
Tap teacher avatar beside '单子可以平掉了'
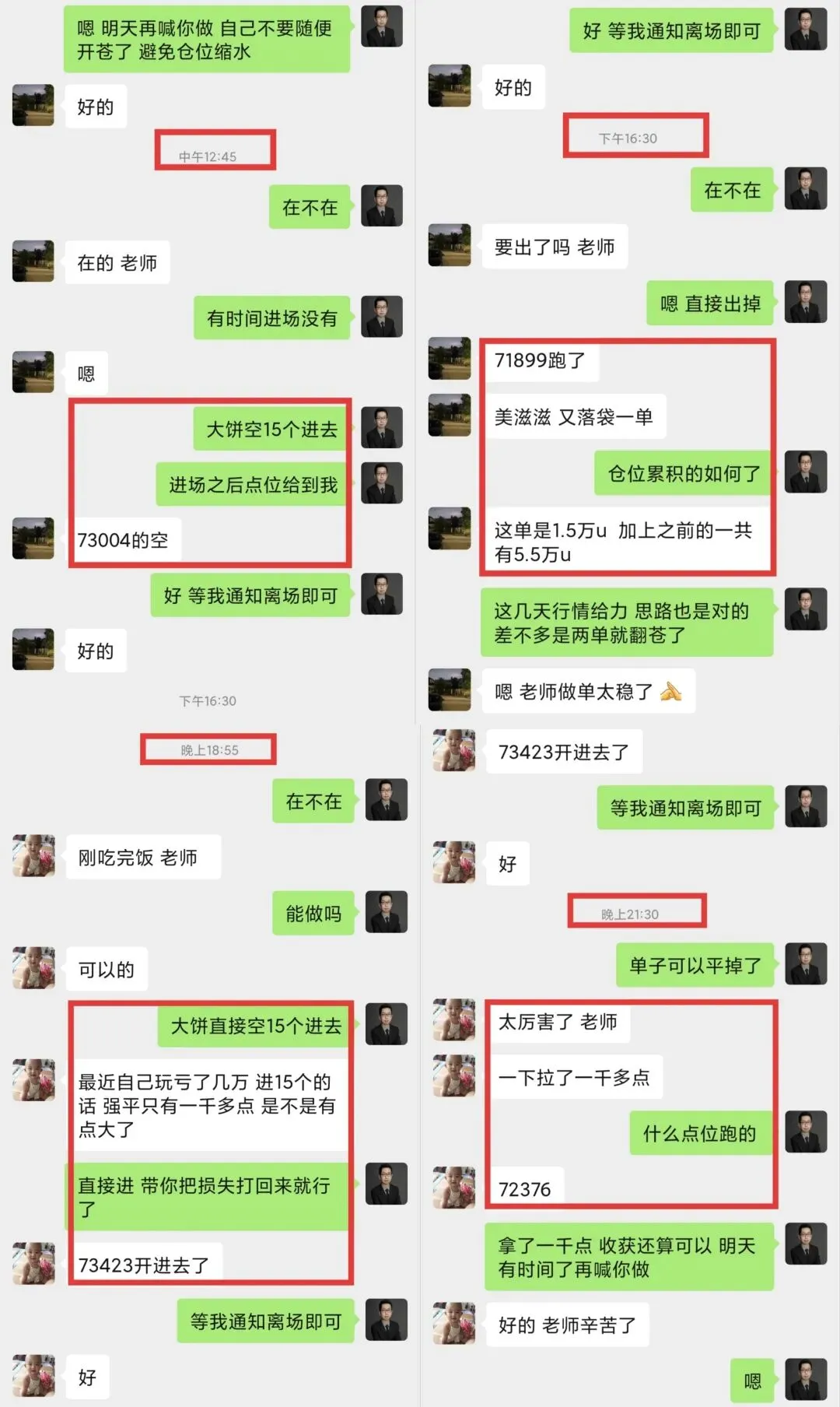pyautogui.click(x=806, y=963)
